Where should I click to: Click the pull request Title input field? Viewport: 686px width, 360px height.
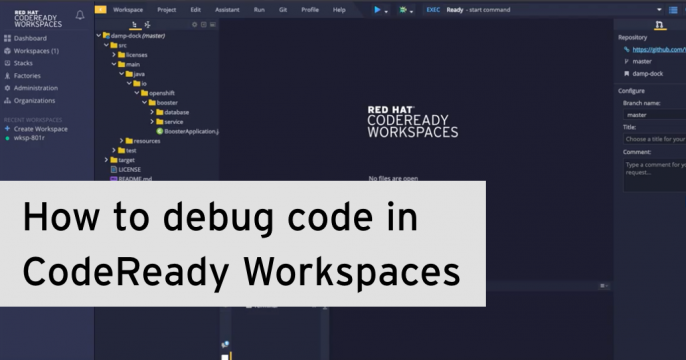[x=654, y=139]
